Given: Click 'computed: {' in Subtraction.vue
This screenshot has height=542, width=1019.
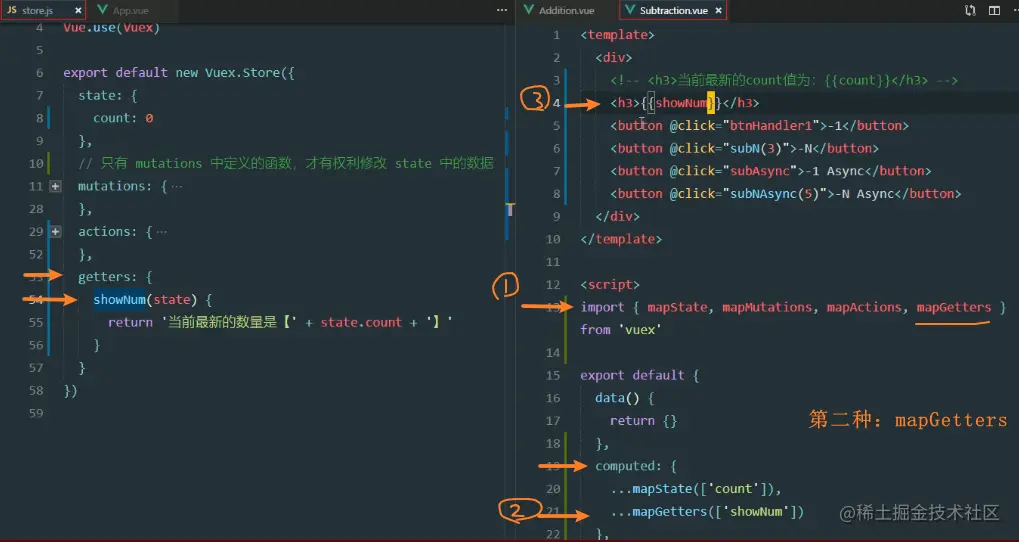Looking at the screenshot, I should [636, 466].
